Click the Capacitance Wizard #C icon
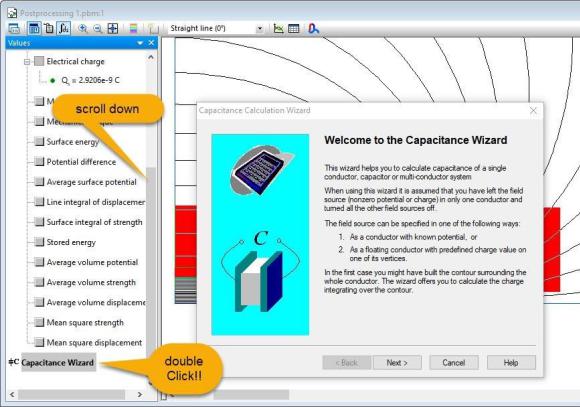 pos(14,362)
